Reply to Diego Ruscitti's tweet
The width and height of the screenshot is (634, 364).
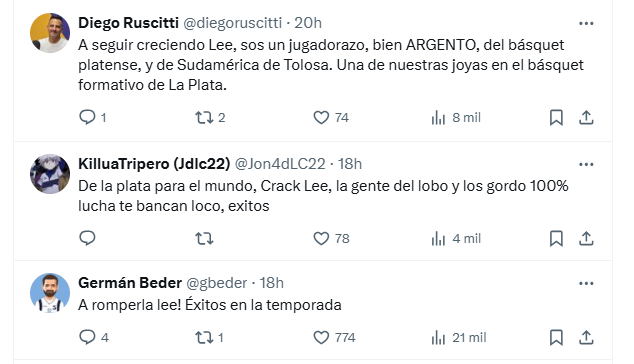(92, 117)
